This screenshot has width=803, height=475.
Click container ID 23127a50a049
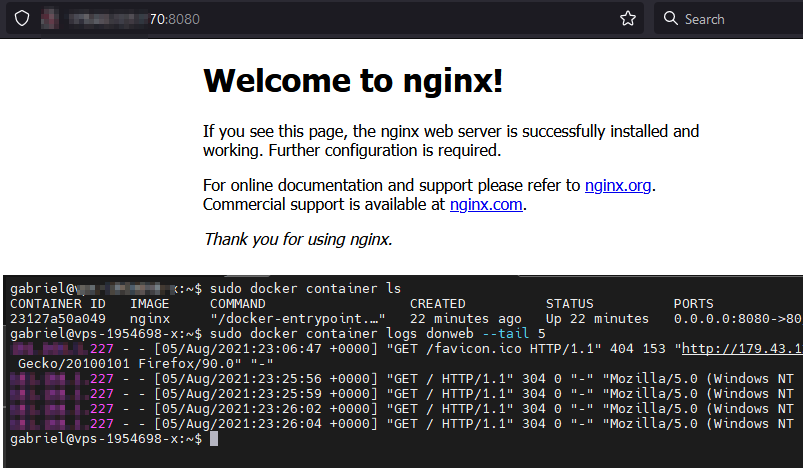tap(58, 318)
